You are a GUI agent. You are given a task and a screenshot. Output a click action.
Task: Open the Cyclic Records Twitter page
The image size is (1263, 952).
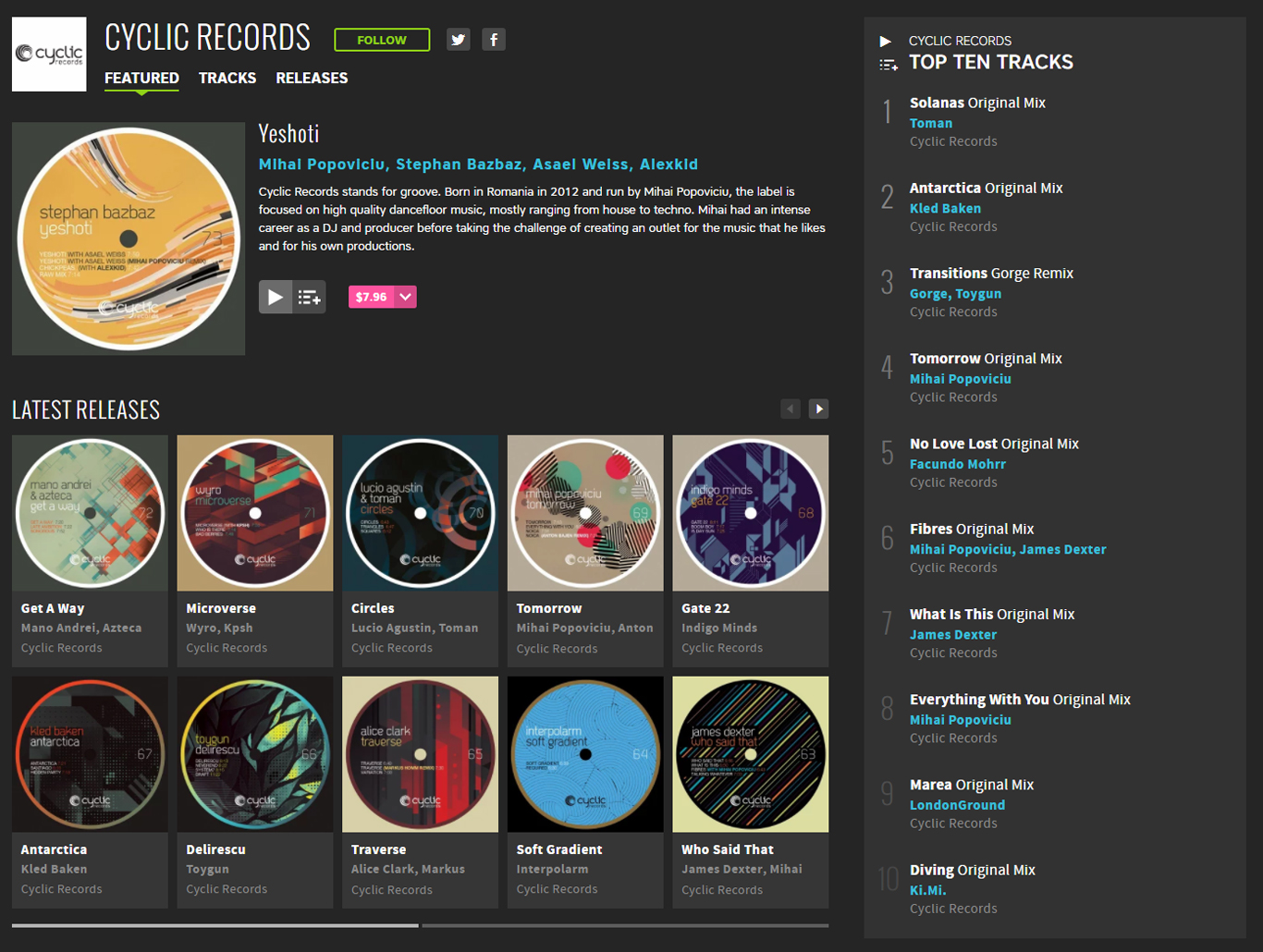(x=459, y=40)
